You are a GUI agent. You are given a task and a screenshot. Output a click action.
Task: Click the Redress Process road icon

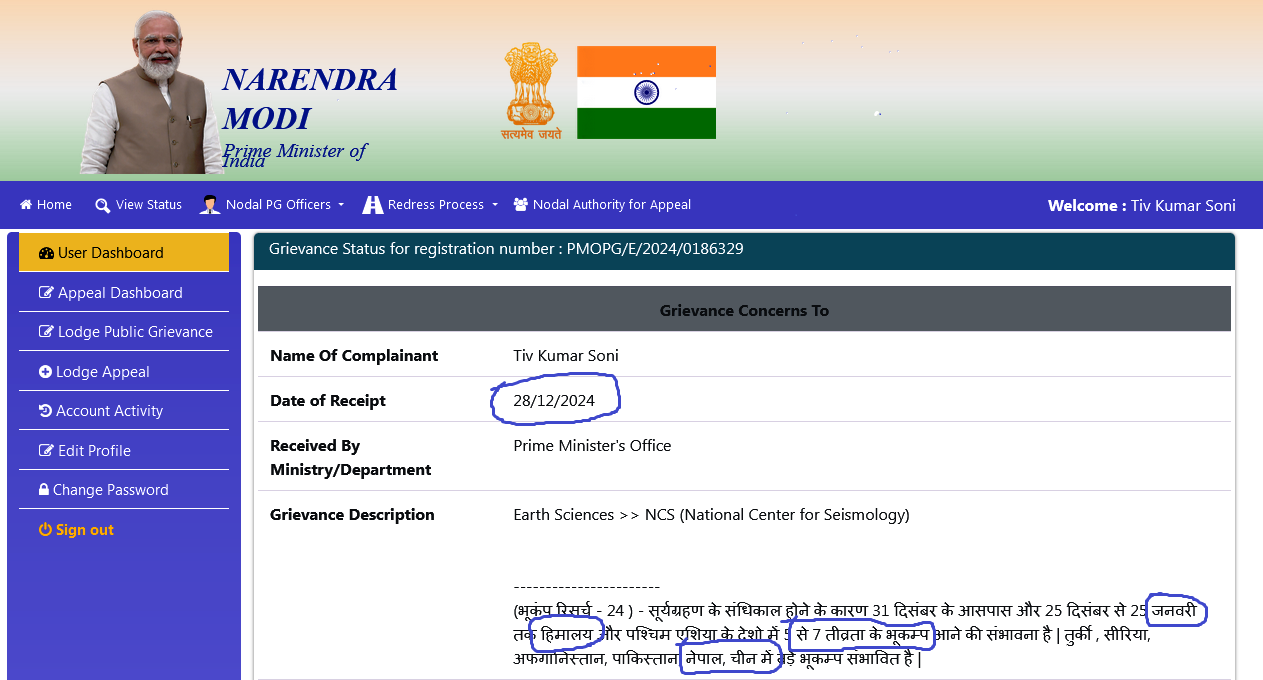pos(373,205)
